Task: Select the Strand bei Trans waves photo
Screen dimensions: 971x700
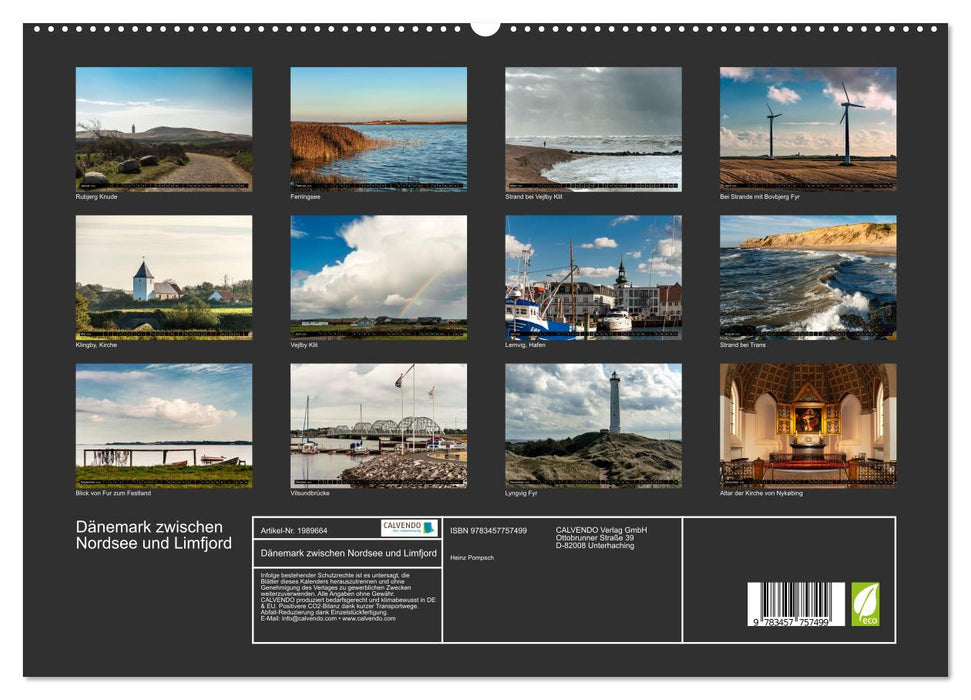Action: 805,279
